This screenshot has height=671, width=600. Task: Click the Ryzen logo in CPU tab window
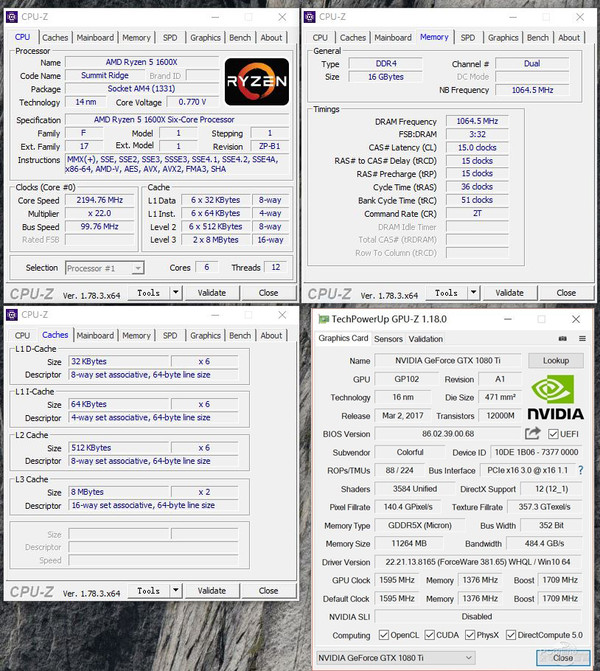257,81
